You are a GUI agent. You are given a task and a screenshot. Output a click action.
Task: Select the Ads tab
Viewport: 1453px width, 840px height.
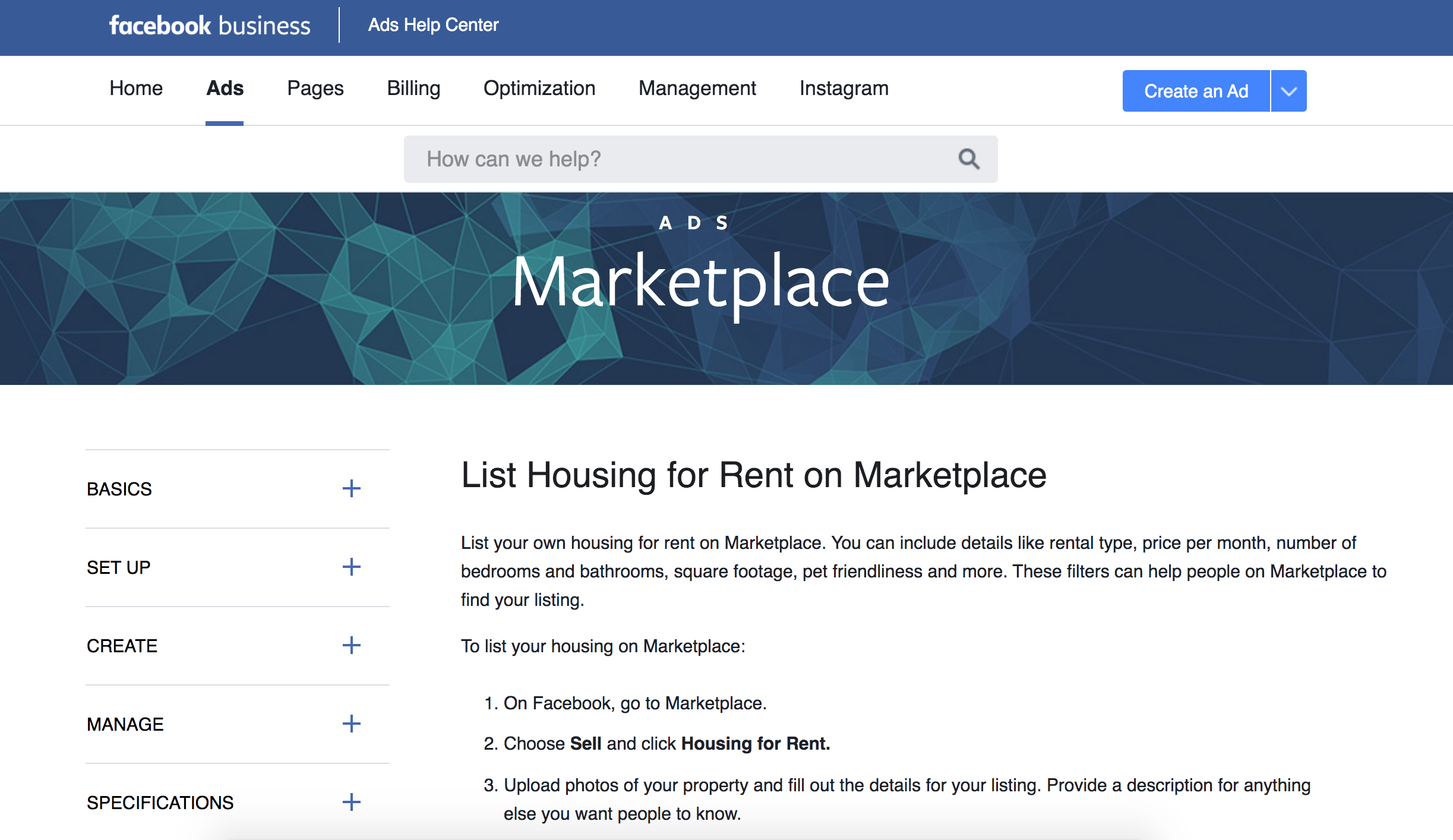[225, 88]
